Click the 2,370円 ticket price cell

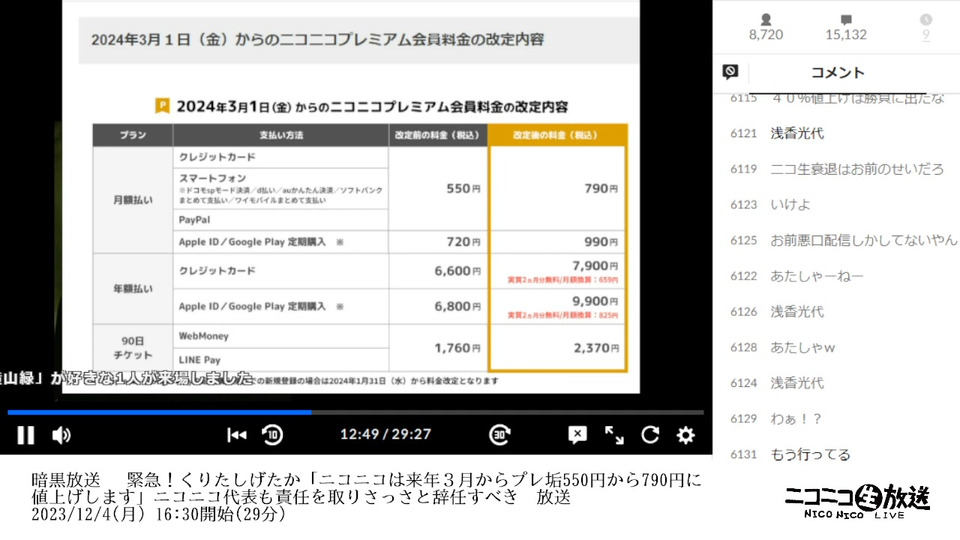click(x=557, y=348)
